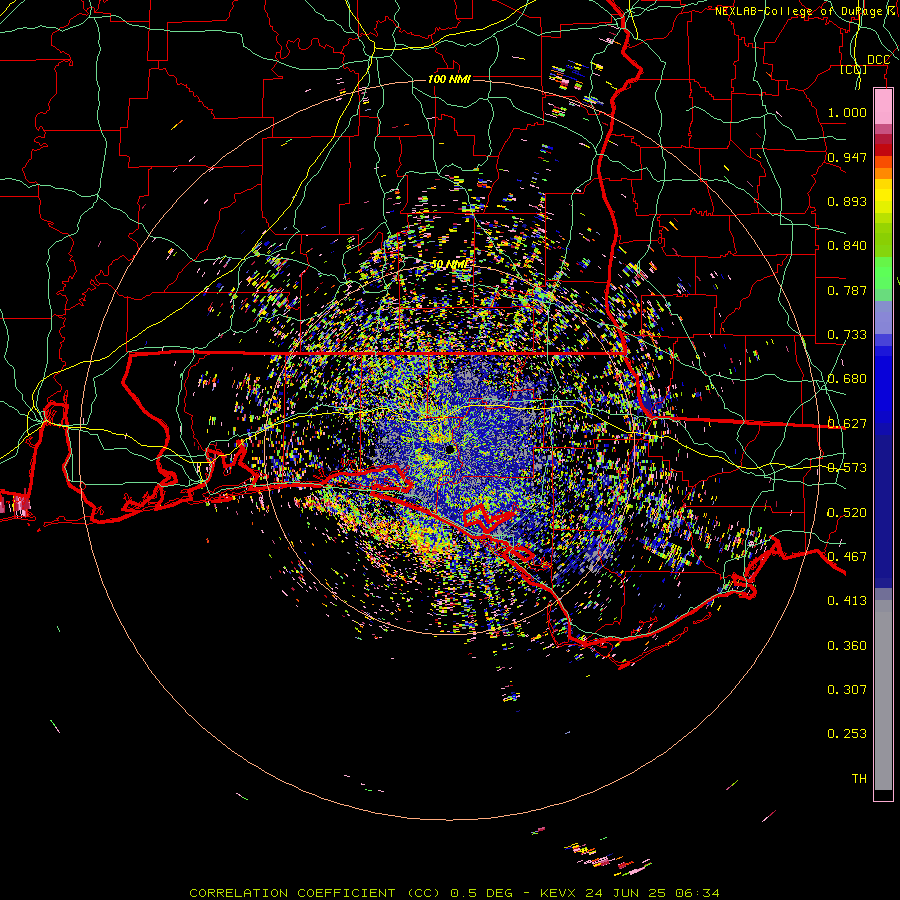Click the 0.947 value on the scale
Viewport: 900px width, 900px height.
point(847,157)
